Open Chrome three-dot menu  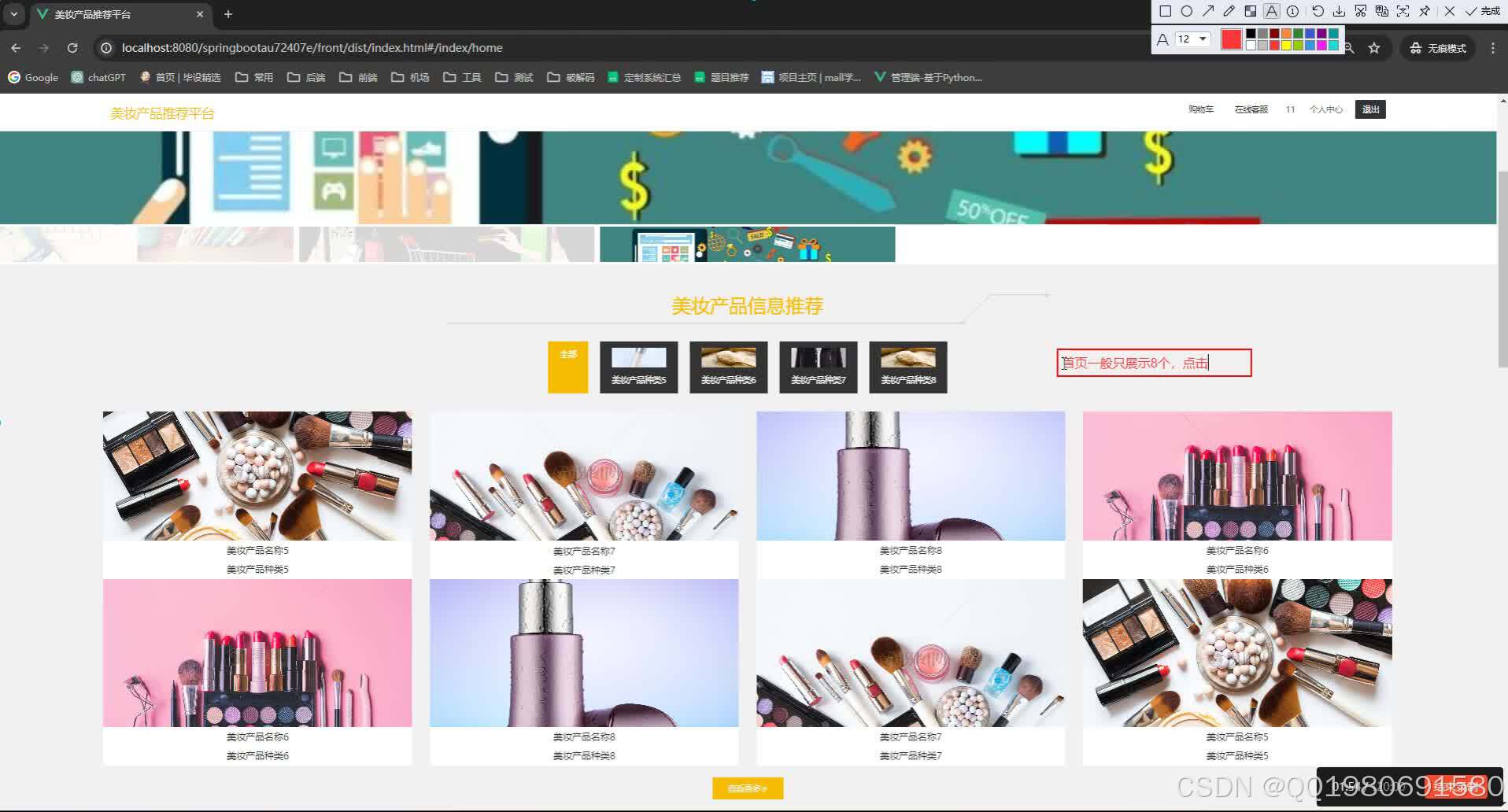point(1493,48)
